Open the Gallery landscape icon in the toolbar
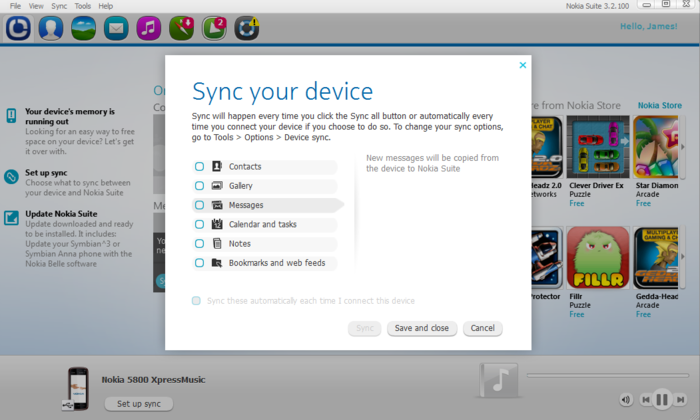The image size is (700, 420). [83, 28]
